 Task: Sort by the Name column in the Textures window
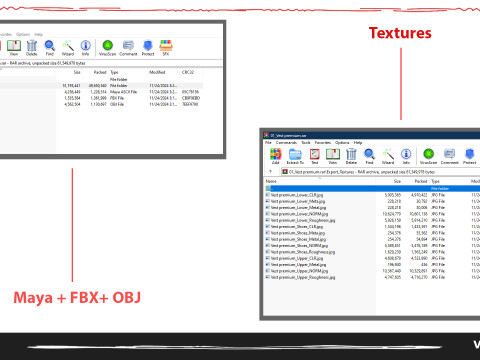point(271,181)
